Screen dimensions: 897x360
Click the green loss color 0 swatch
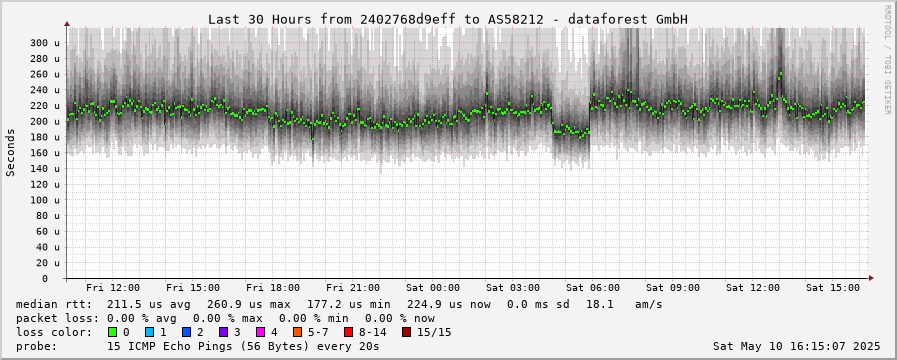[x=112, y=332]
